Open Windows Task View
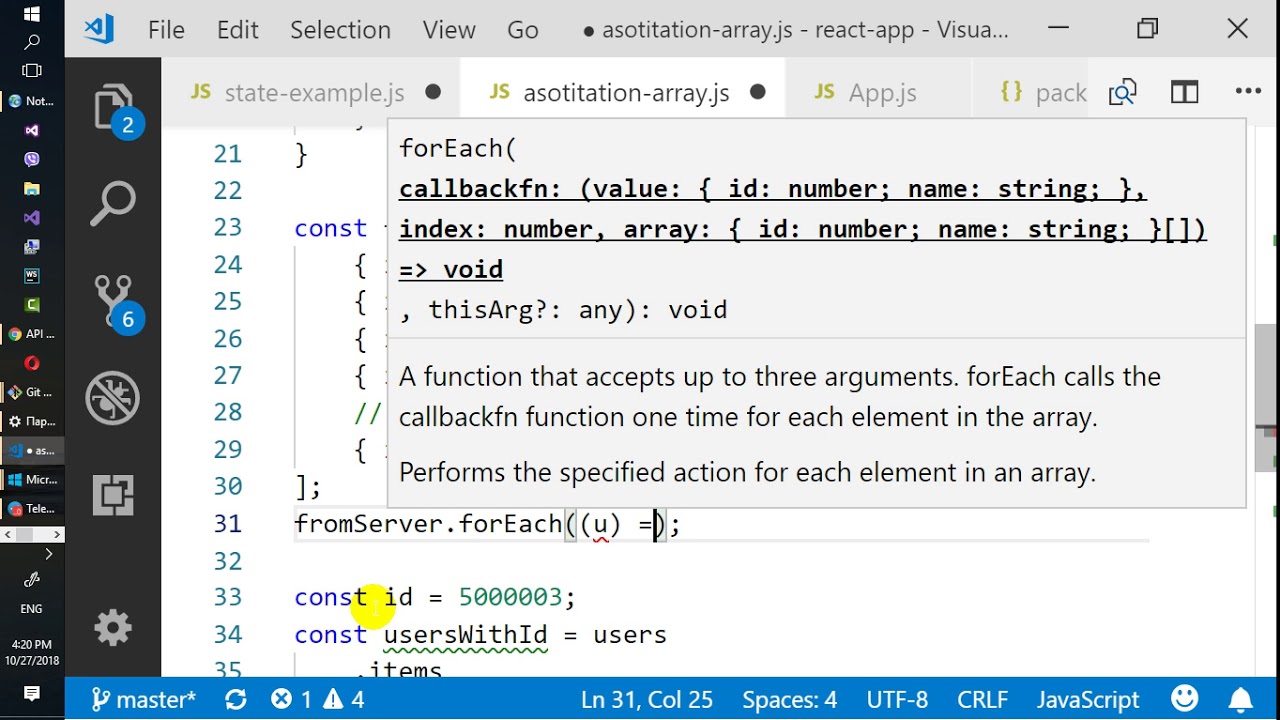This screenshot has width=1280, height=720. 32,71
